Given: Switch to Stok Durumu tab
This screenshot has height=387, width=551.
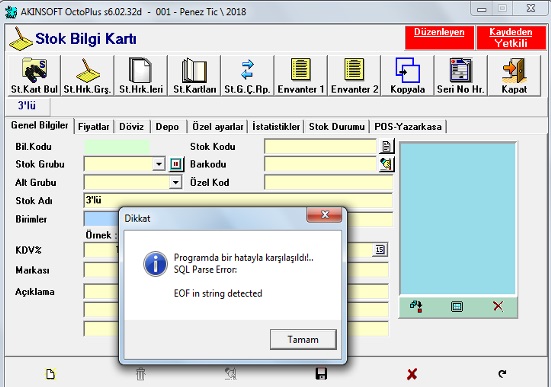Looking at the screenshot, I should point(337,127).
